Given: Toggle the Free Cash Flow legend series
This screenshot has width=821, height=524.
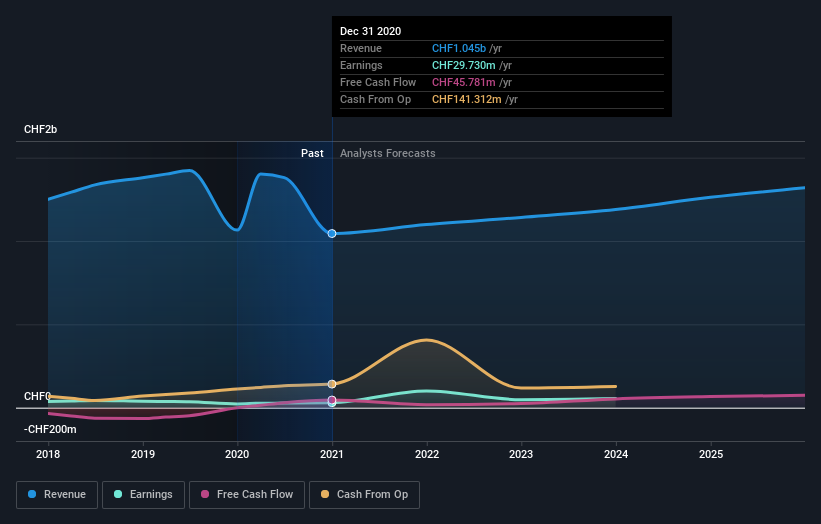Looking at the screenshot, I should (247, 495).
